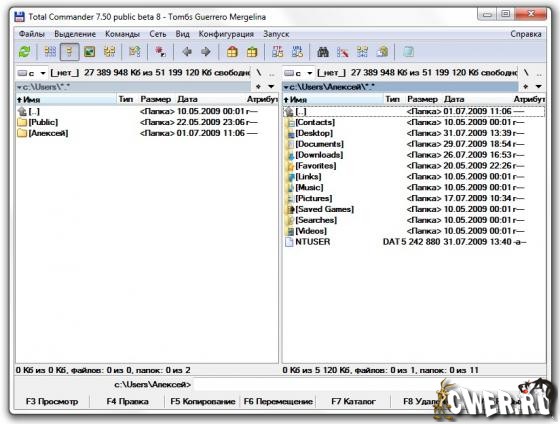Go forward with the right arrow icon
This screenshot has height=424, width=560.
[206, 52]
